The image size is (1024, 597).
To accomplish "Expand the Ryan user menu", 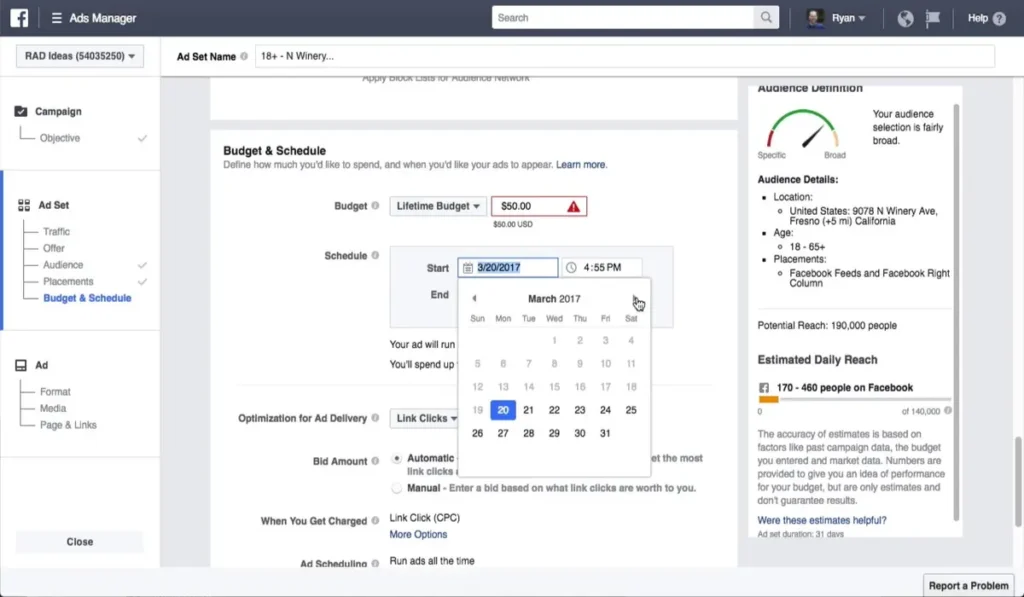I will tap(845, 17).
